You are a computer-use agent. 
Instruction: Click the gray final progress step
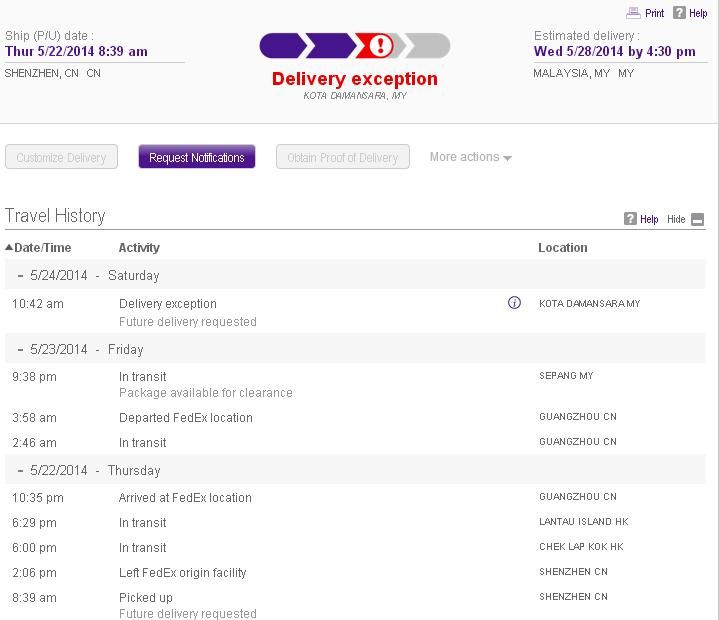tap(430, 46)
